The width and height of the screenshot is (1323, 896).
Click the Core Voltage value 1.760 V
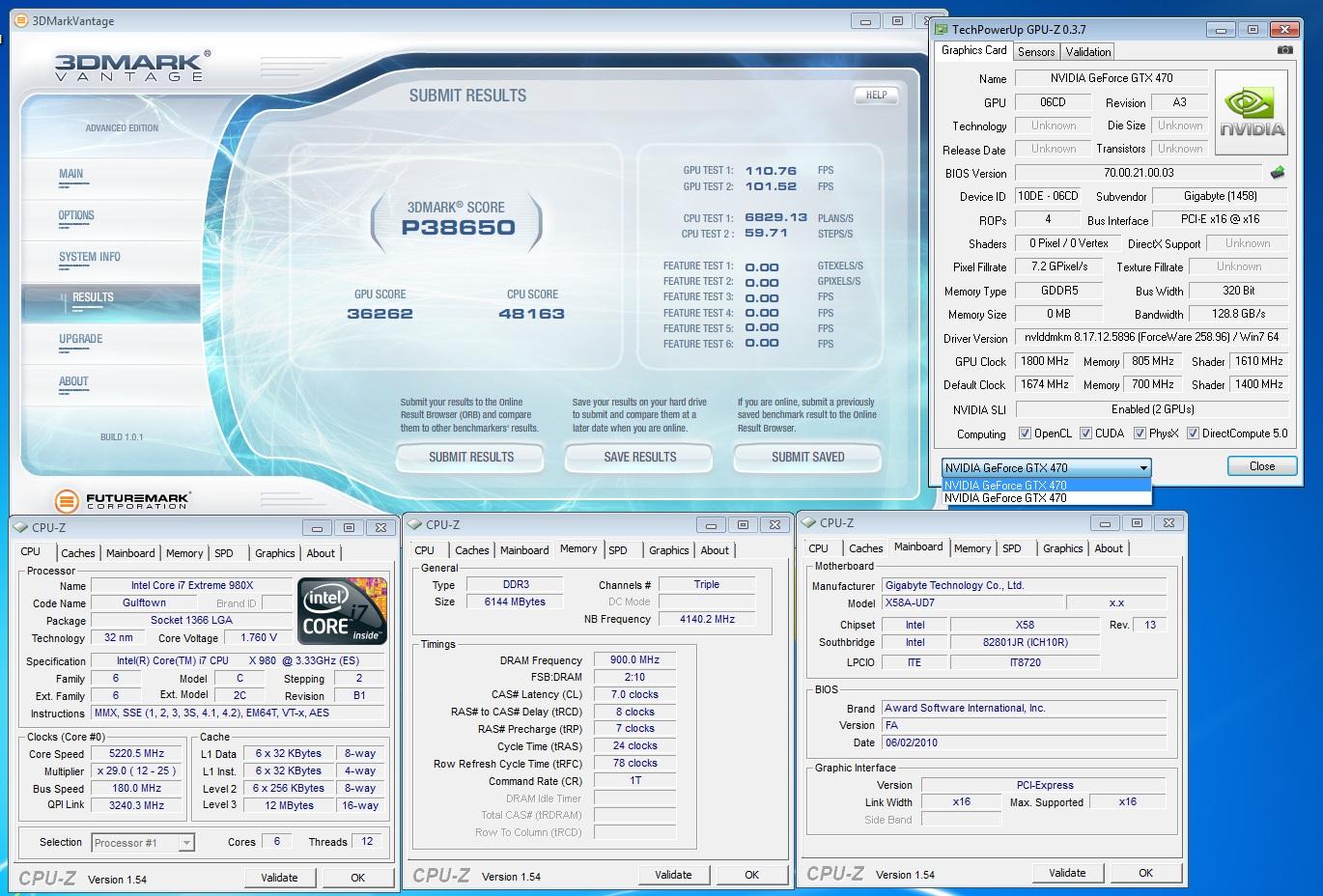(x=258, y=637)
